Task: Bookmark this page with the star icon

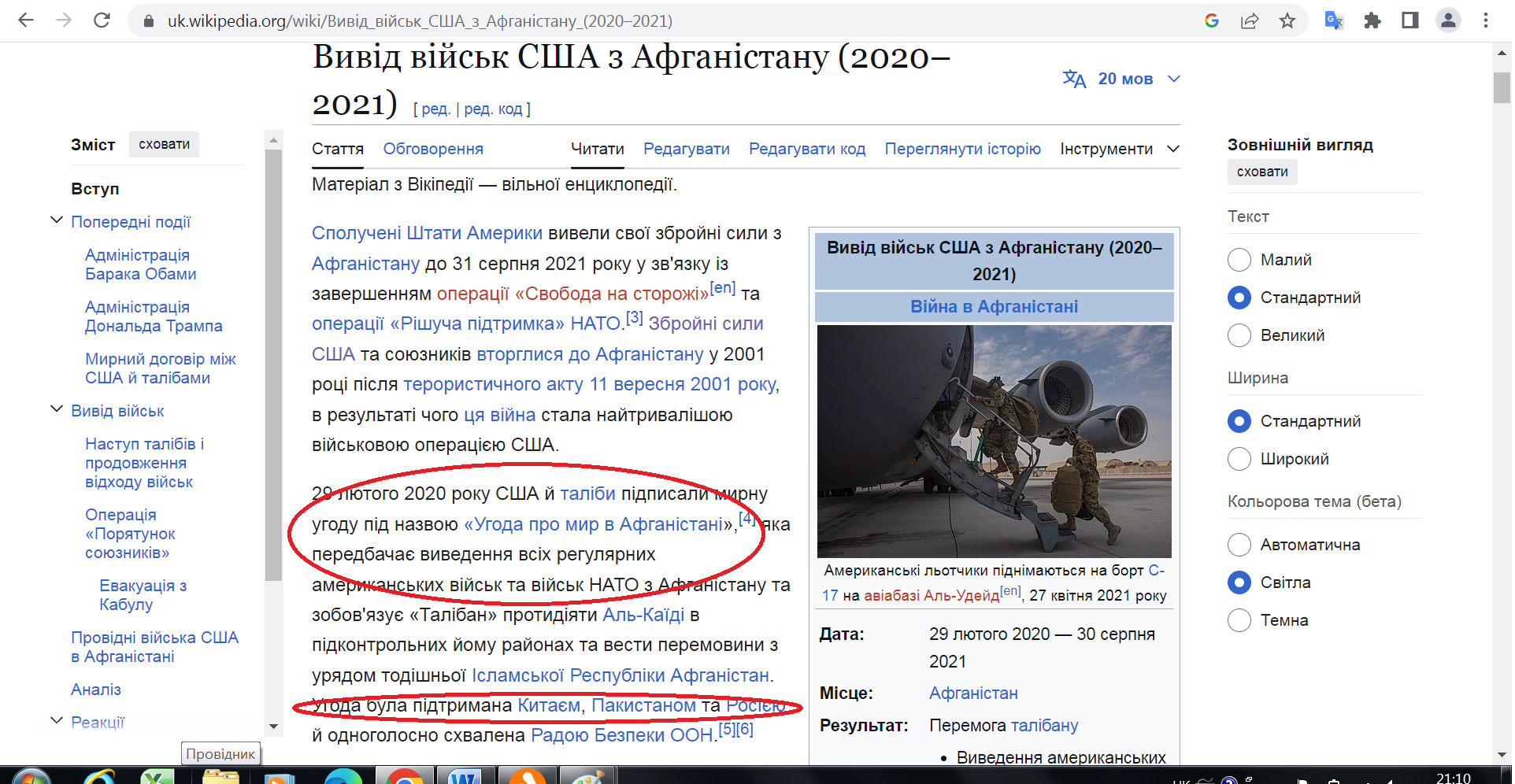Action: [x=1287, y=20]
